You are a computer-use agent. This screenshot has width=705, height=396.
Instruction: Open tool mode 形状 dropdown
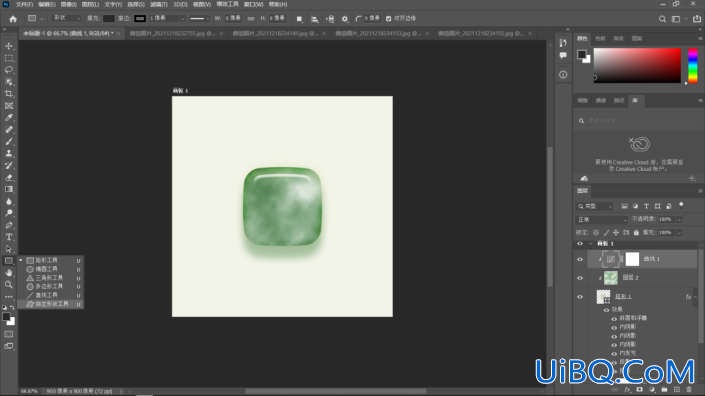click(x=66, y=18)
